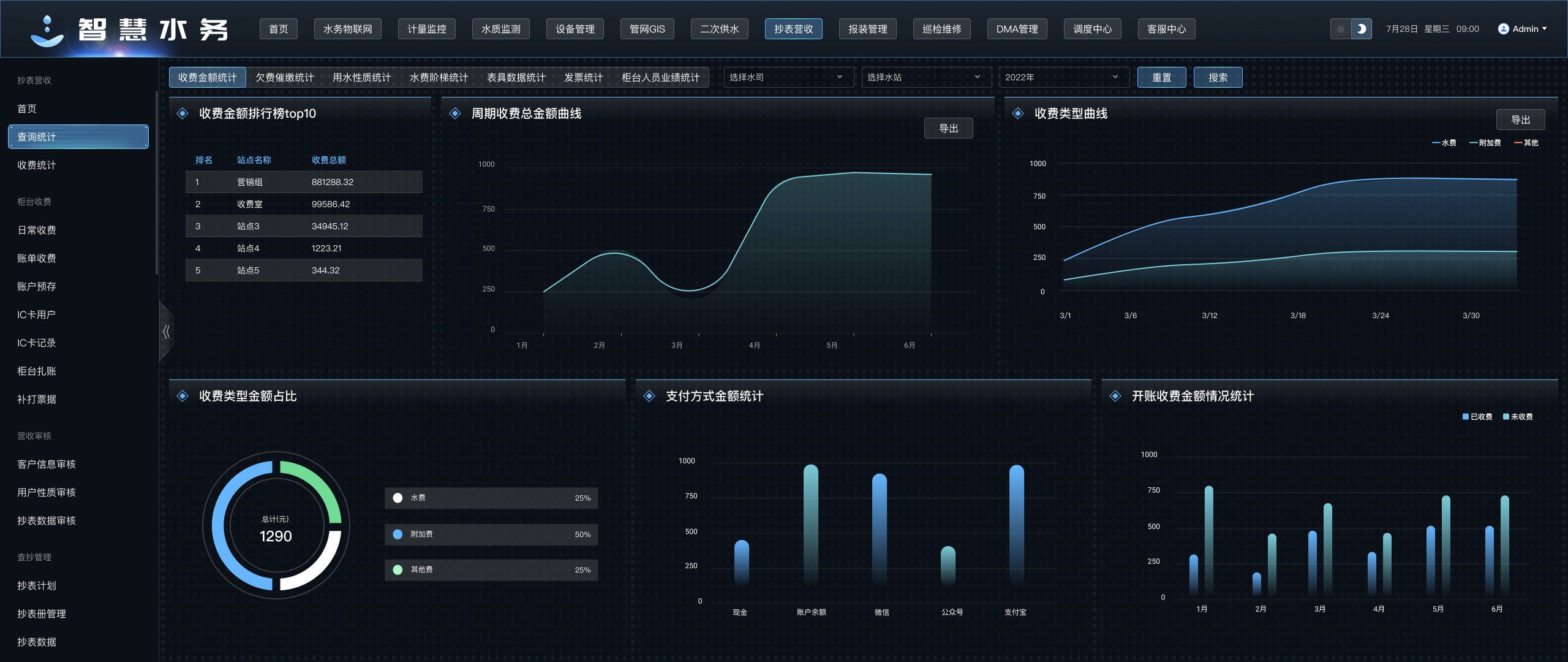Select dark mode moon icon

point(1361,29)
